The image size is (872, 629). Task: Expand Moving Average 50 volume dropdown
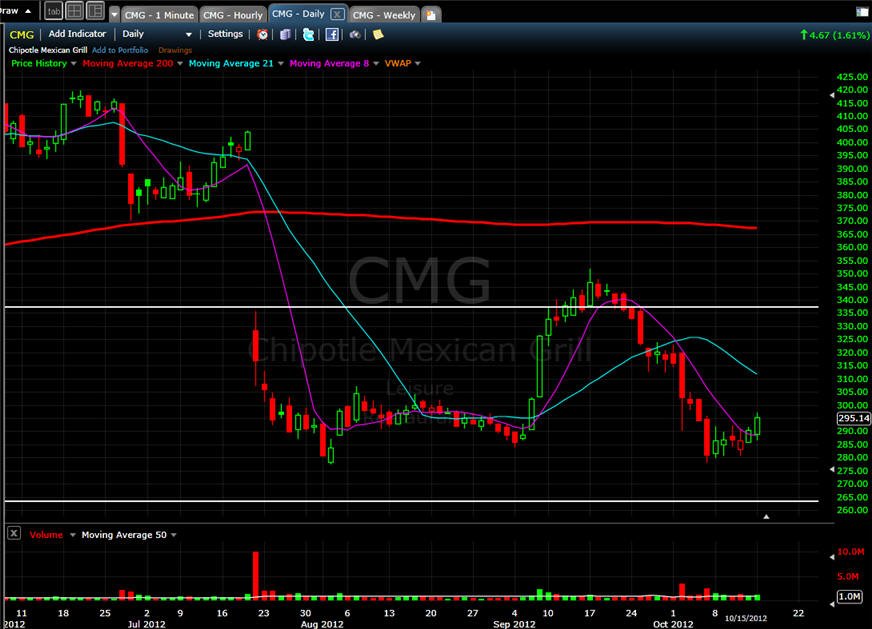point(174,535)
